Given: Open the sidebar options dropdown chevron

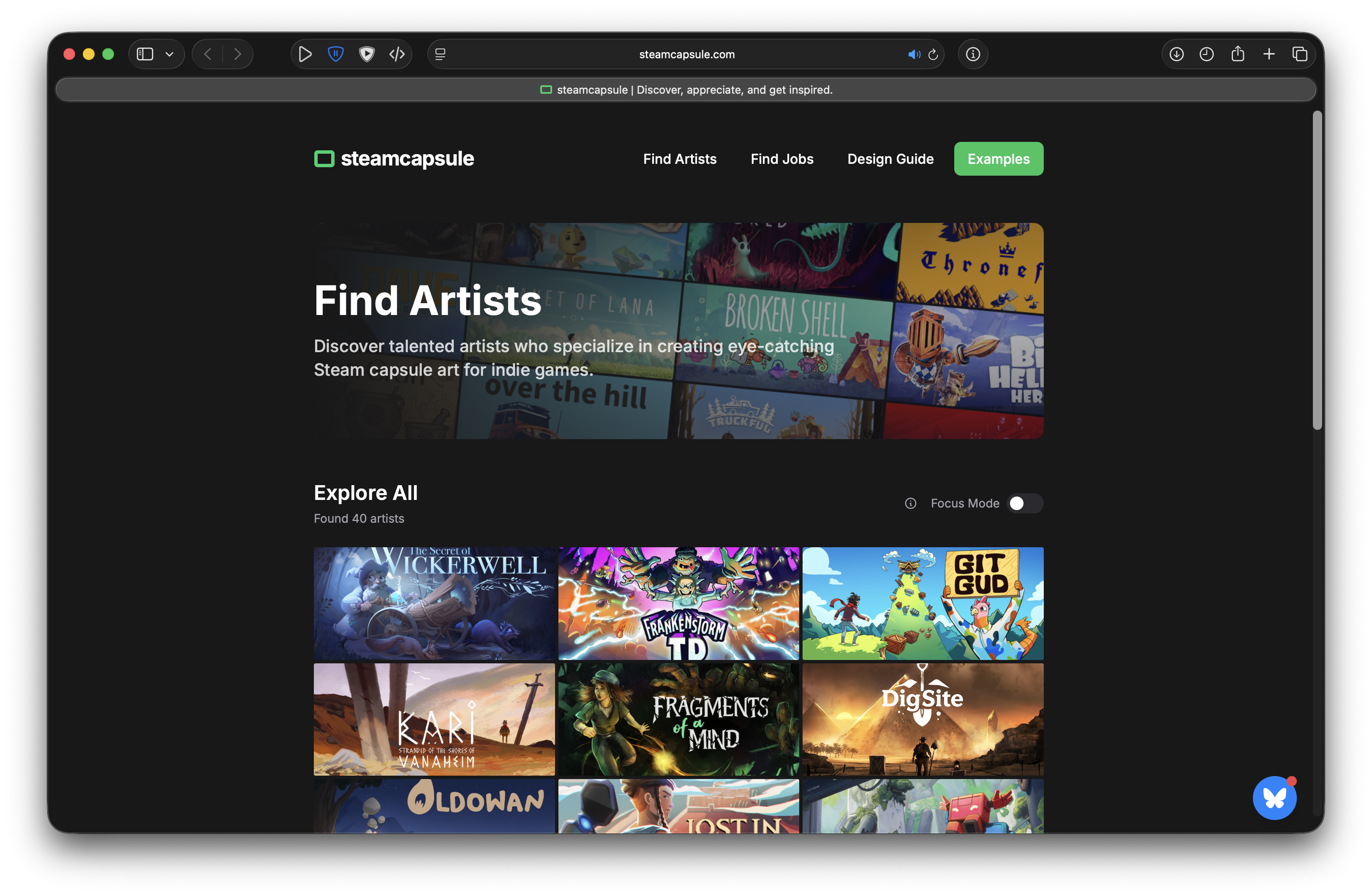Looking at the screenshot, I should click(169, 54).
